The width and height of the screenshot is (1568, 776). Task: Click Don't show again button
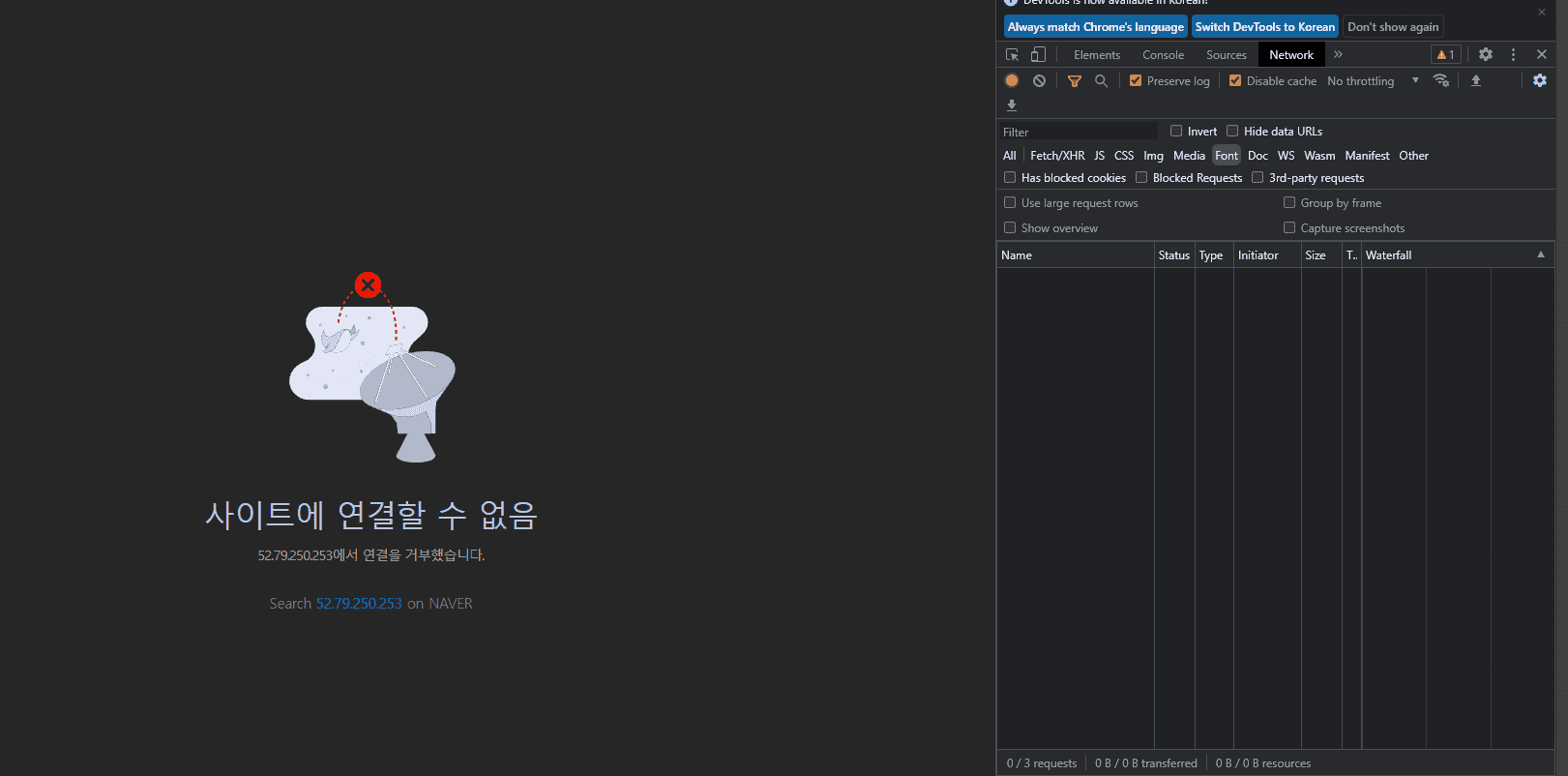pos(1393,27)
